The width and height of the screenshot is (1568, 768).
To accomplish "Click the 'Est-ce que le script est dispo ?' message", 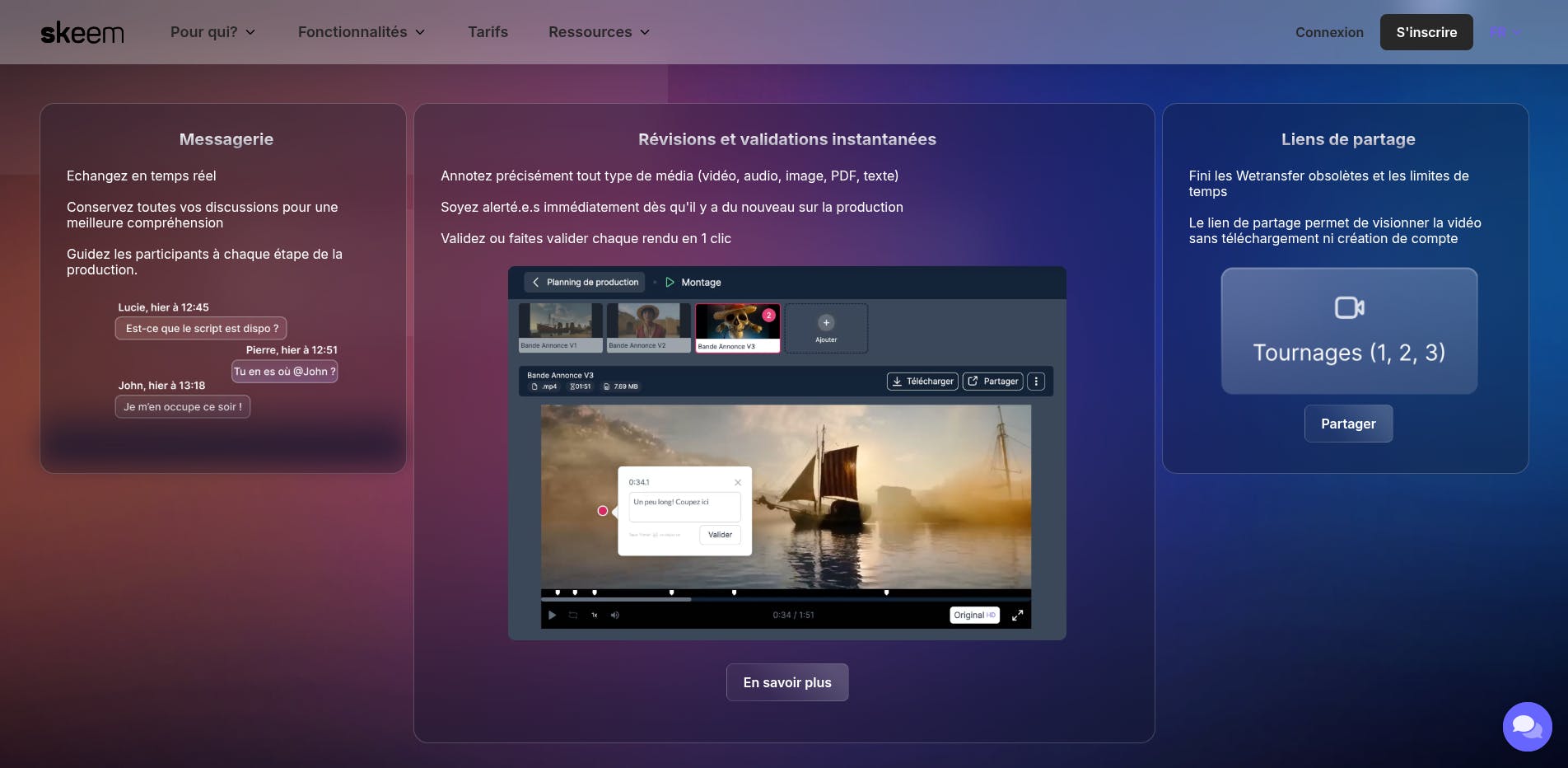I will (201, 328).
